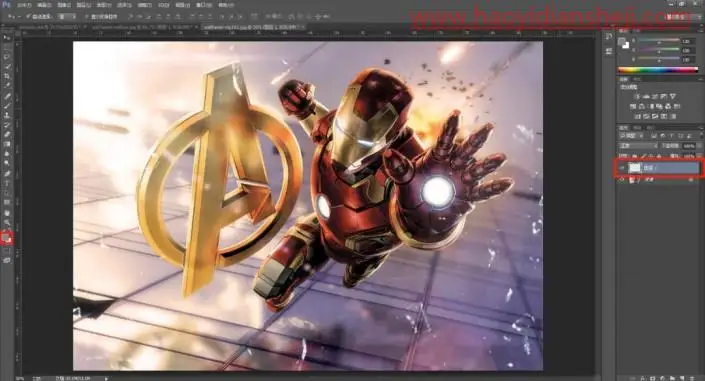Select the Move tool
The height and width of the screenshot is (381, 705).
point(7,38)
